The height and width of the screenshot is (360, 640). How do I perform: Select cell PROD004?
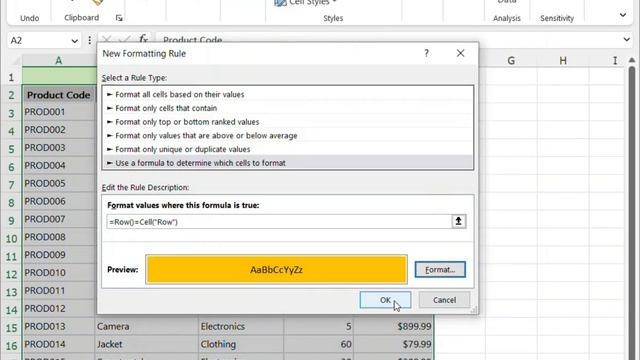pyautogui.click(x=59, y=165)
